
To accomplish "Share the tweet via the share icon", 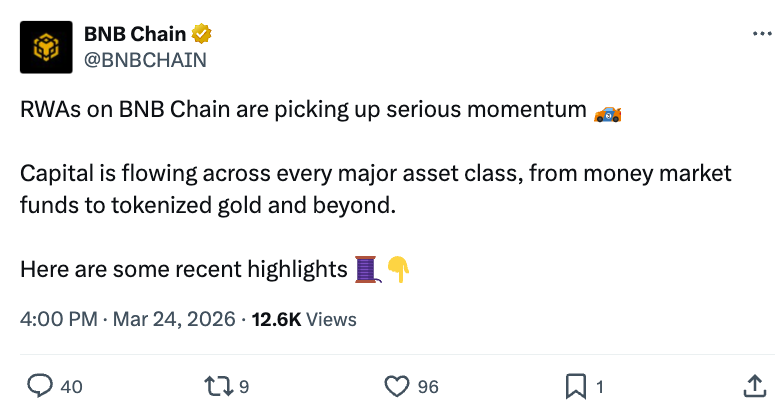I will (755, 385).
